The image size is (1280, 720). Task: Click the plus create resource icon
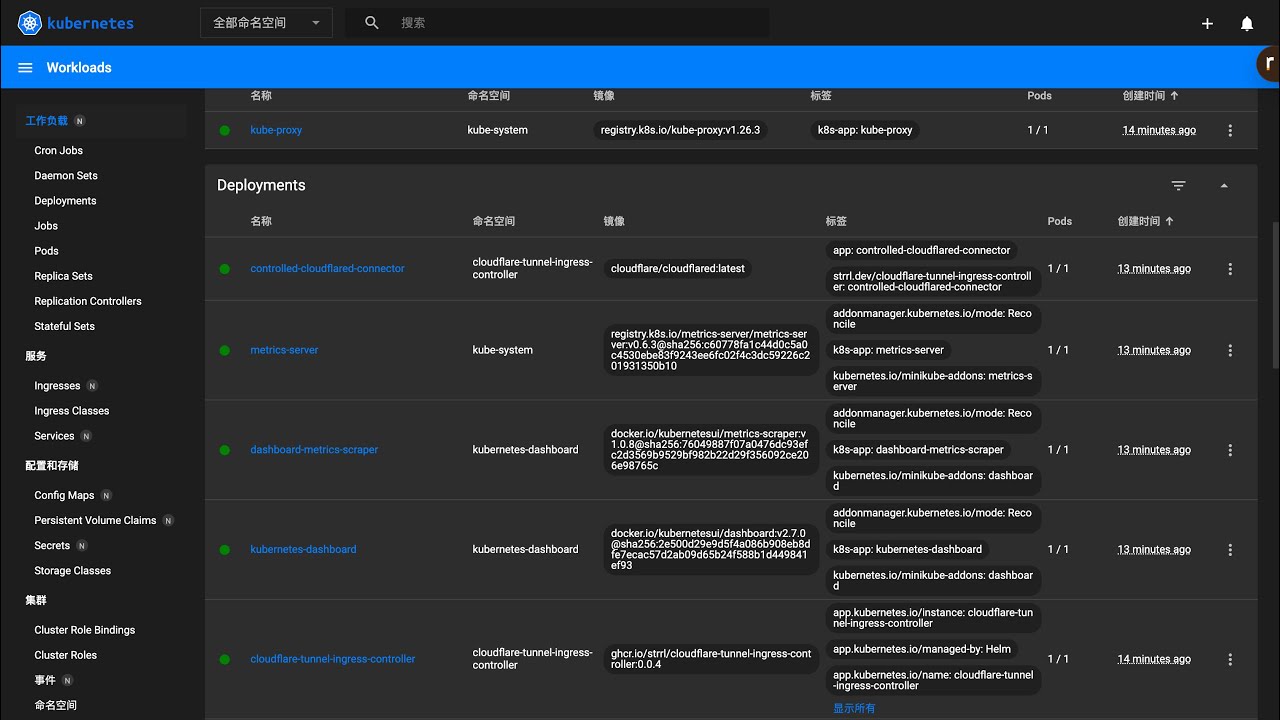(x=1207, y=23)
